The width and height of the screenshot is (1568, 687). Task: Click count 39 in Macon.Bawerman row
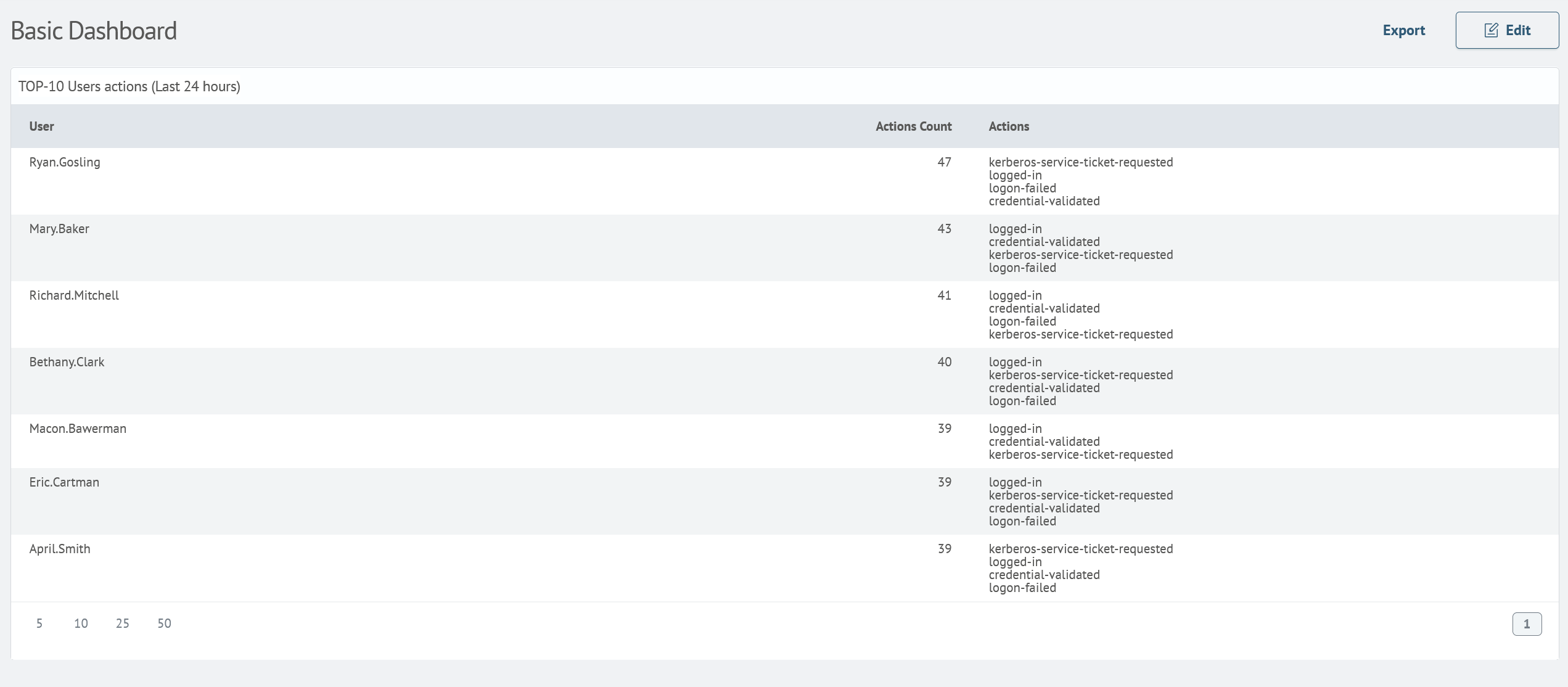pos(945,429)
